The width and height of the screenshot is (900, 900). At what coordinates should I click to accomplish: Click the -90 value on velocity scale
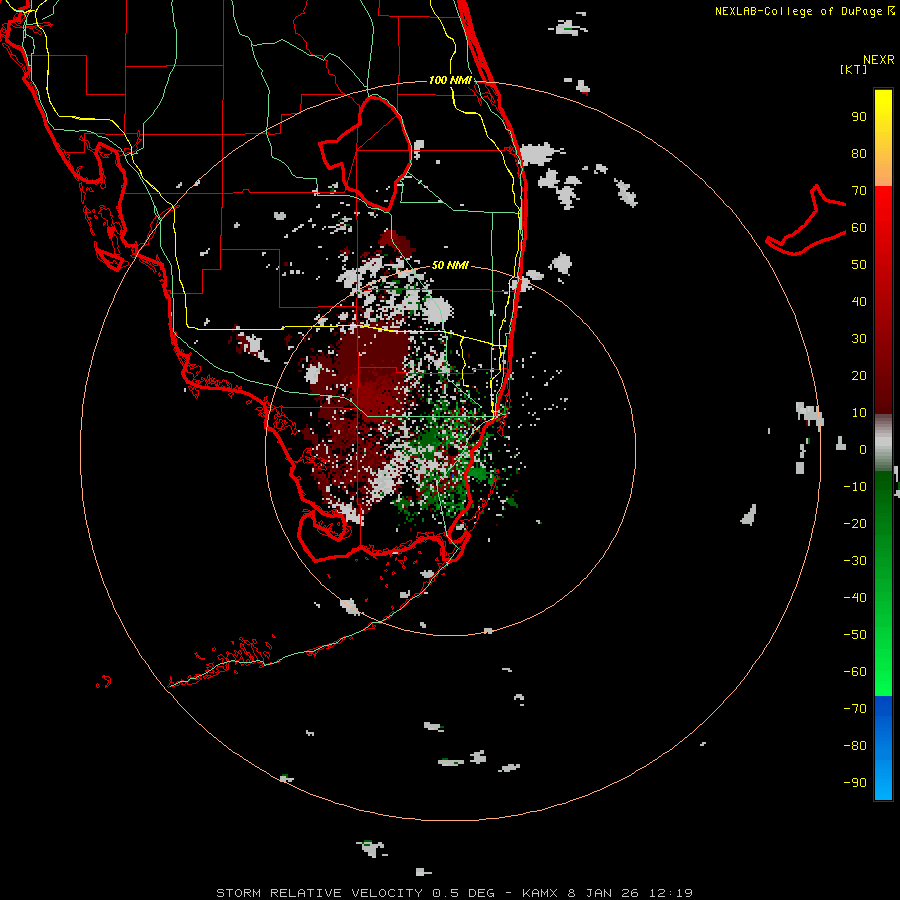coord(855,783)
